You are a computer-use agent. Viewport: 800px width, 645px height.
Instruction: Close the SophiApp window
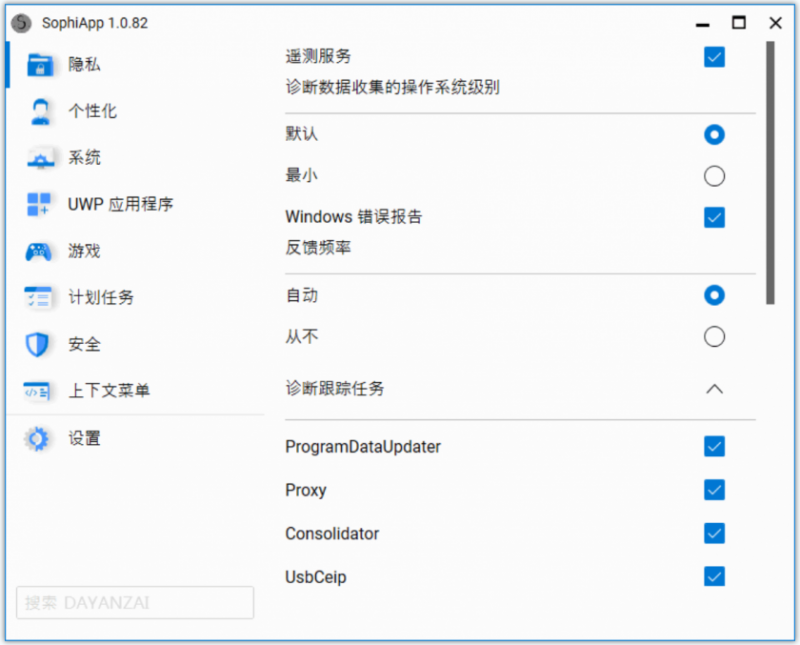(x=776, y=23)
